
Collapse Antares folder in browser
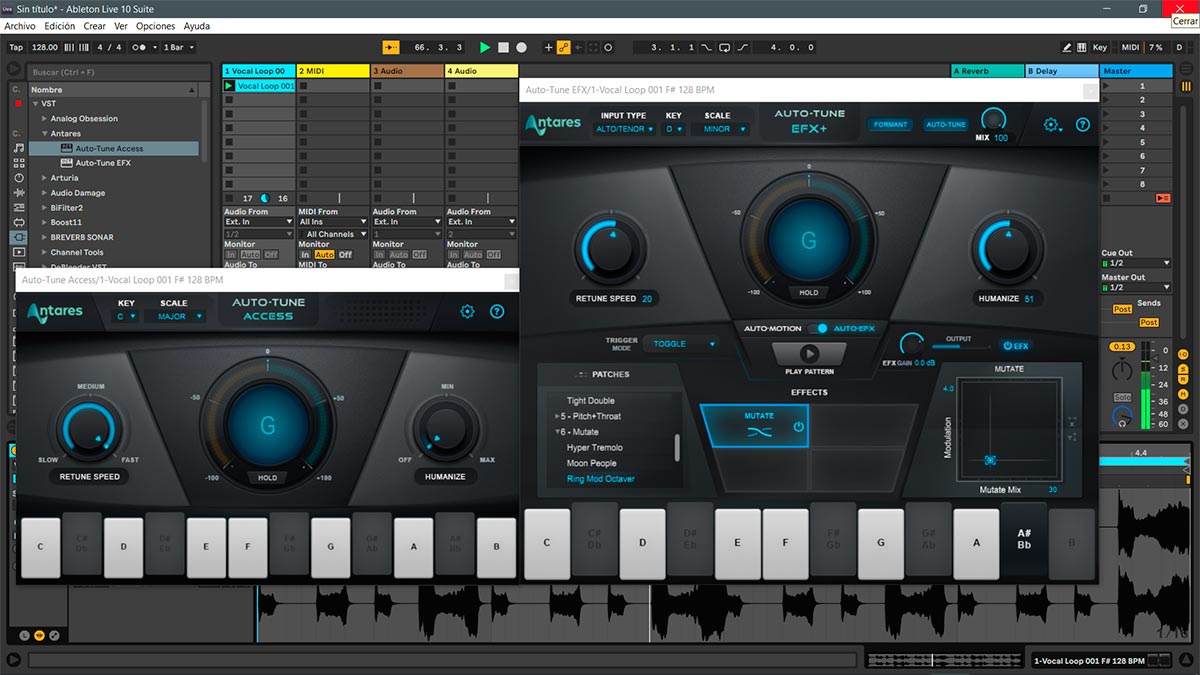pyautogui.click(x=44, y=133)
